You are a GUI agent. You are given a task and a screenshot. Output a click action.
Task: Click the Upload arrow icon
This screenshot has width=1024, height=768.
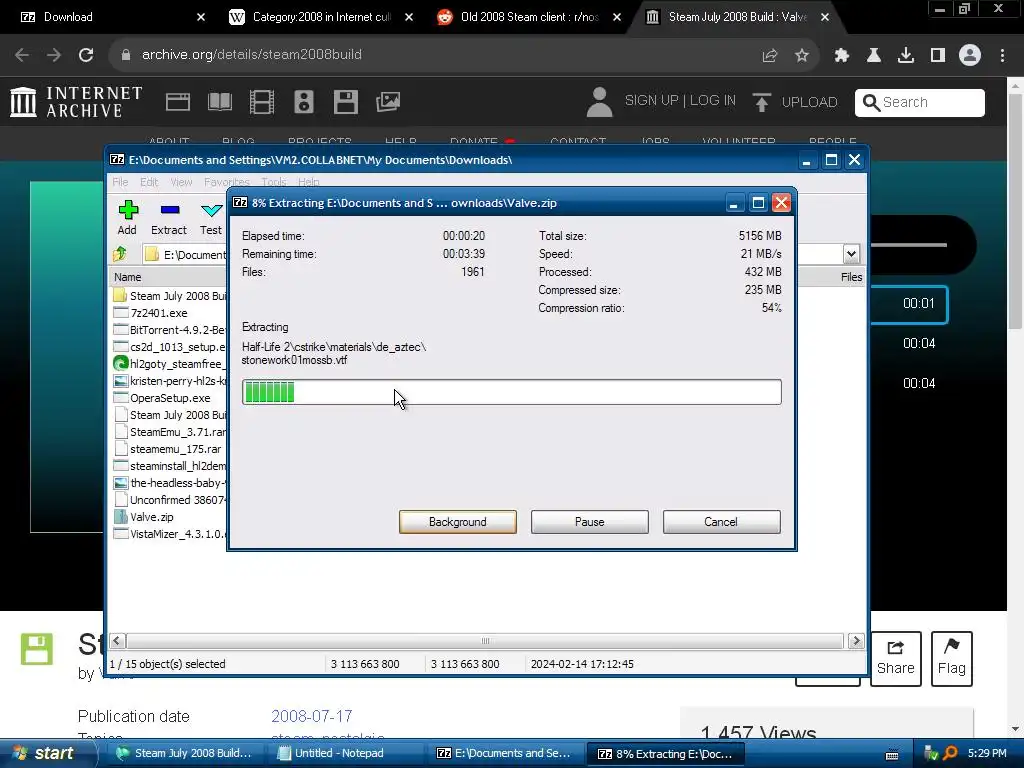pos(761,102)
